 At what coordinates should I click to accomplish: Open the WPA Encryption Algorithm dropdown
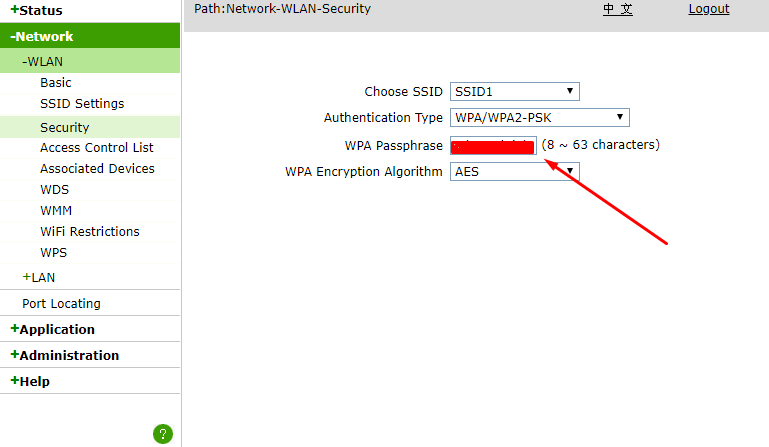click(x=514, y=172)
